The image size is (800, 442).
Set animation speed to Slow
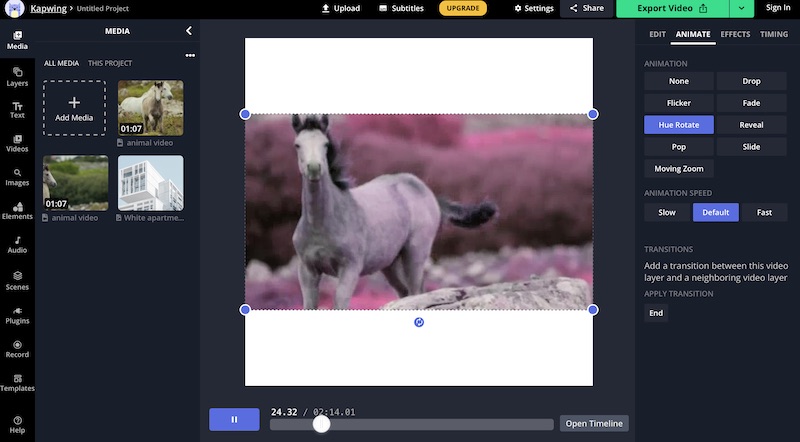(667, 212)
